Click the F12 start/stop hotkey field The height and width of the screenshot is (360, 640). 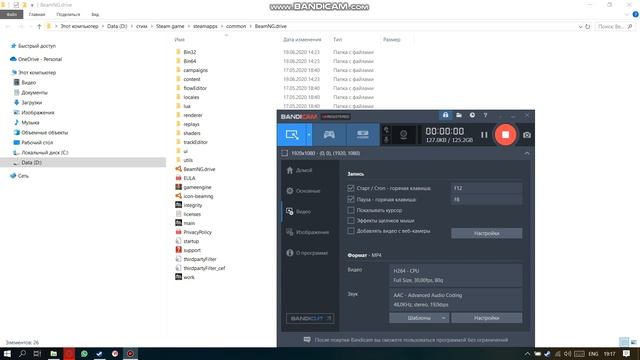487,188
